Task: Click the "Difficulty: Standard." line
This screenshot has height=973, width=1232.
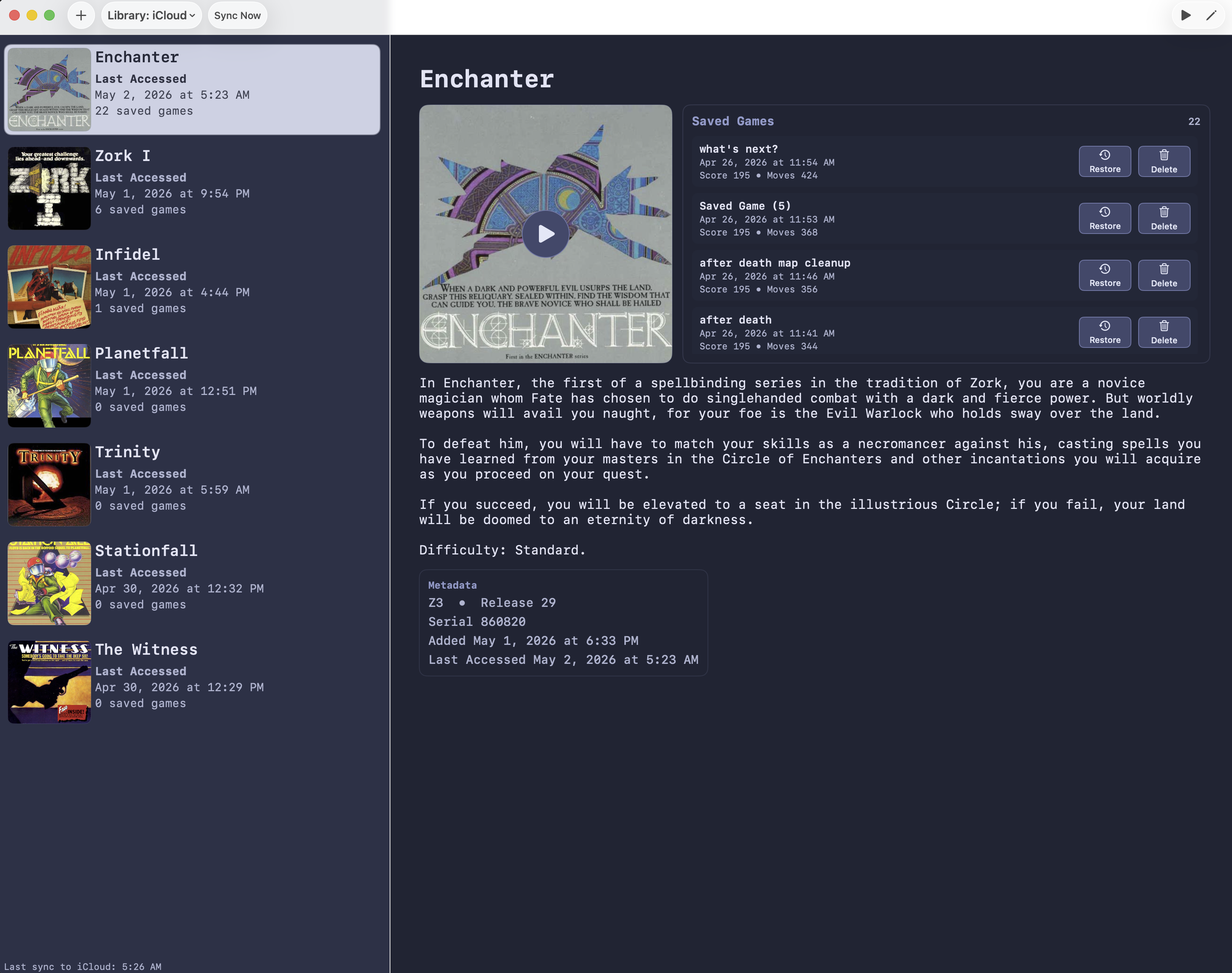Action: [x=502, y=550]
